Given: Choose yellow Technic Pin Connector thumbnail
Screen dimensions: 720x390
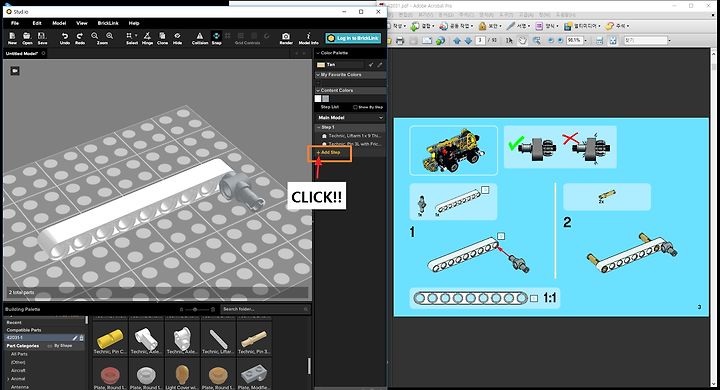Looking at the screenshot, I should coord(110,339).
